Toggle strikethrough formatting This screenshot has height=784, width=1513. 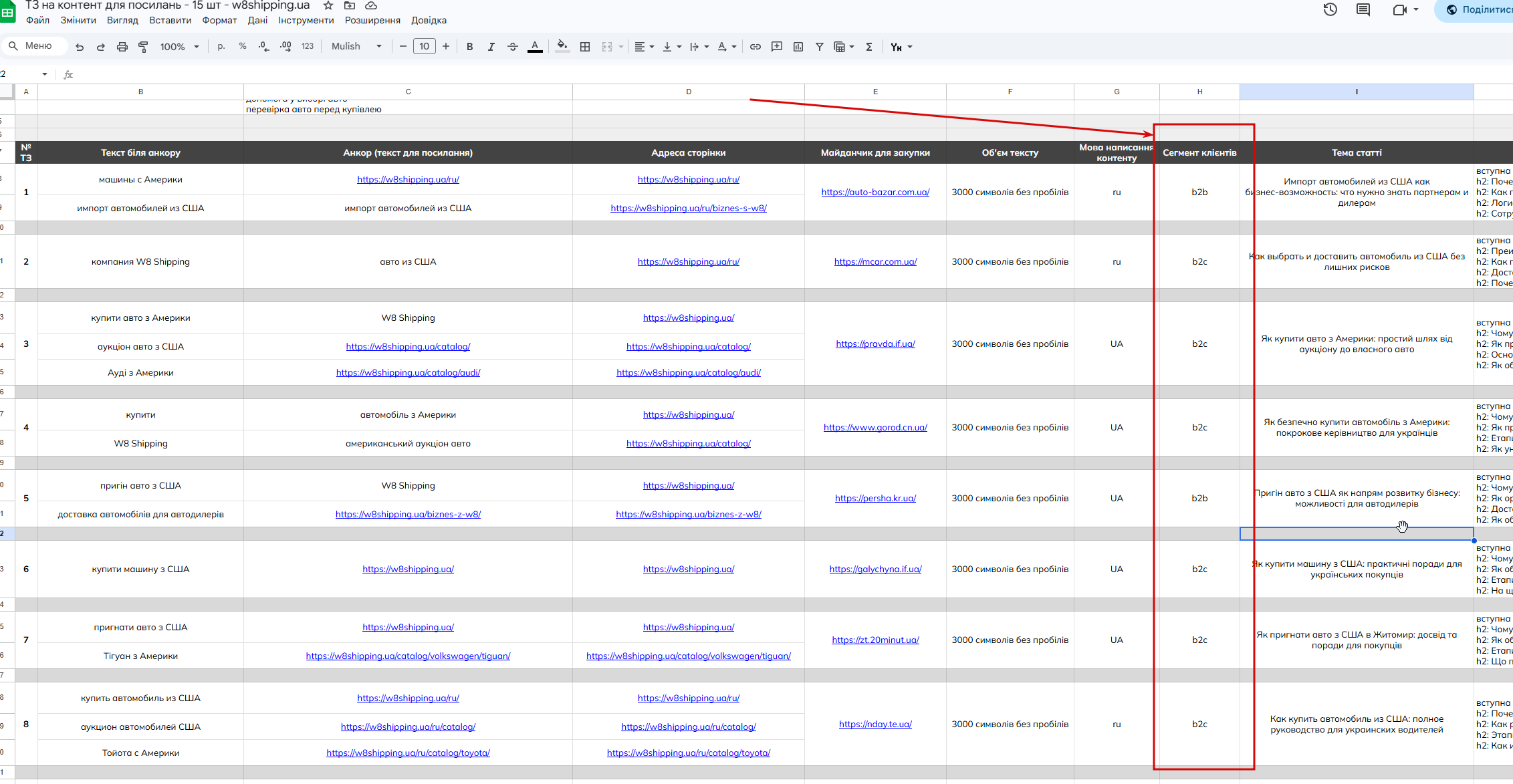[512, 47]
